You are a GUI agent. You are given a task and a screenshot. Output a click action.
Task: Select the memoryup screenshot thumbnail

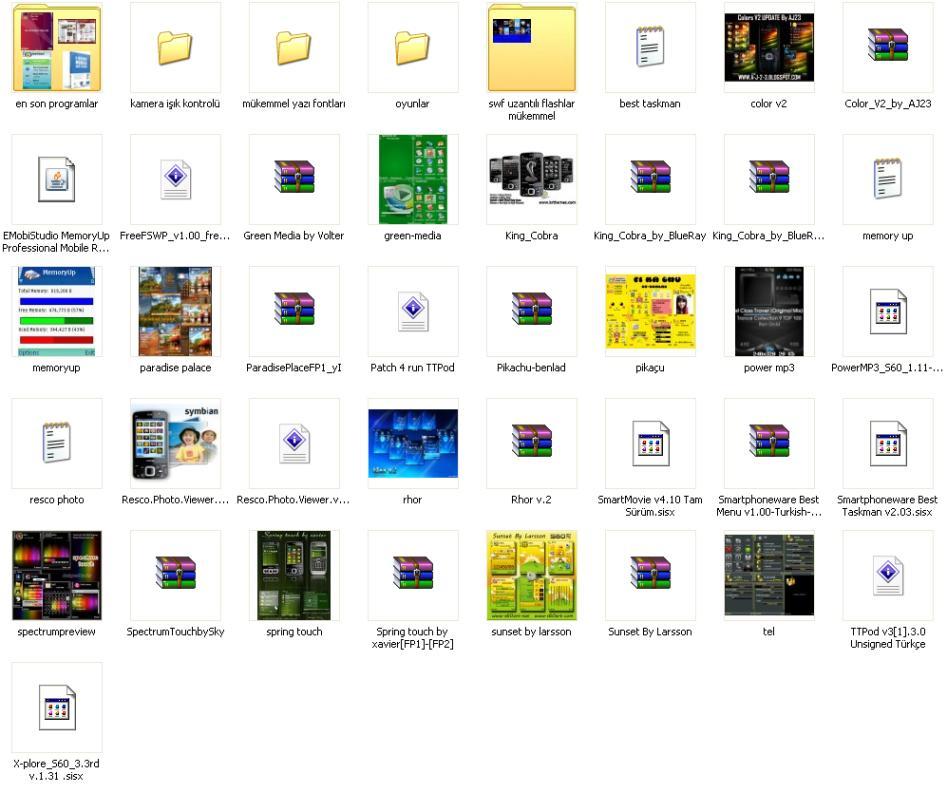point(57,312)
